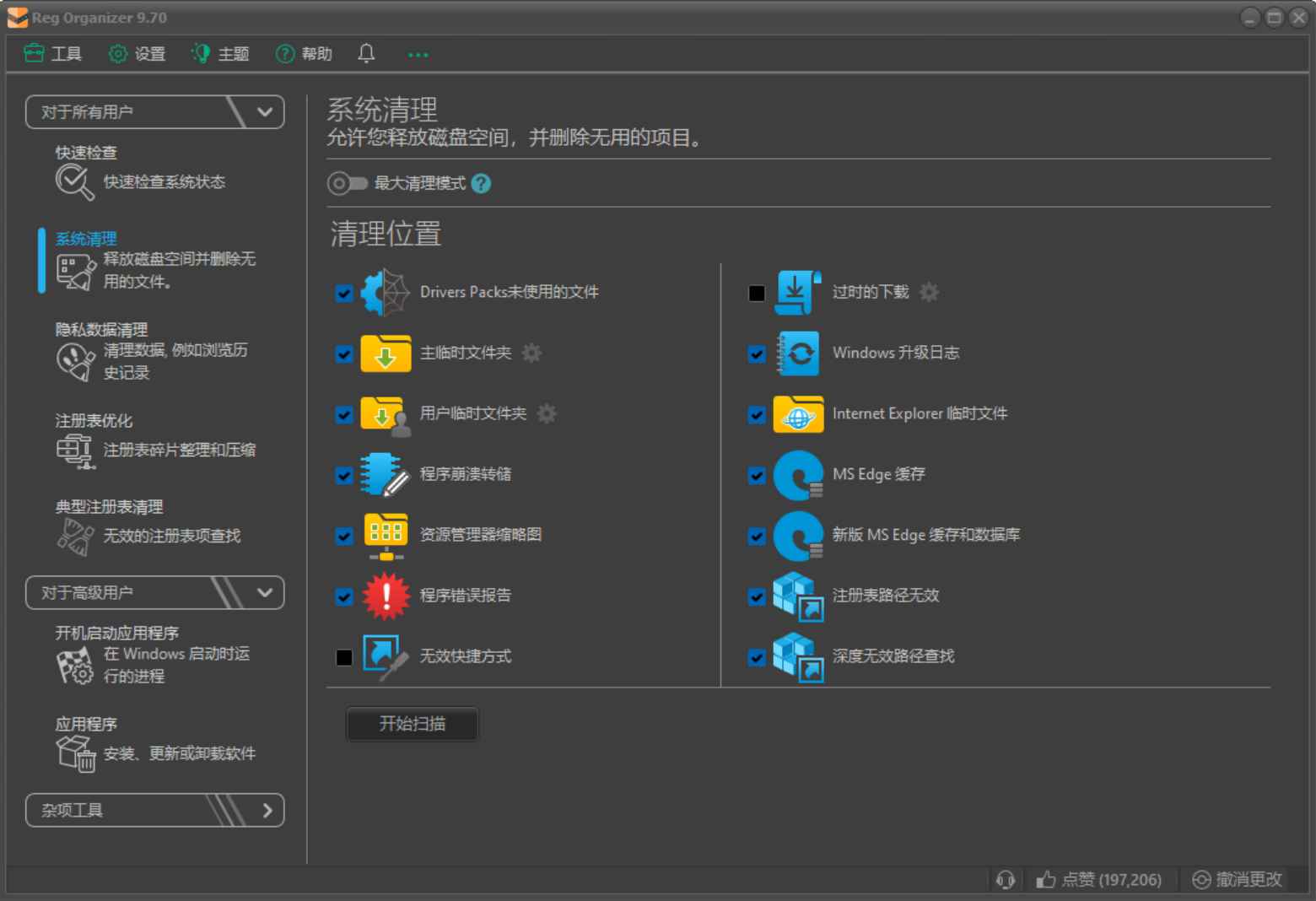Click the notification bell icon
Image resolution: width=1316 pixels, height=901 pixels.
click(366, 53)
